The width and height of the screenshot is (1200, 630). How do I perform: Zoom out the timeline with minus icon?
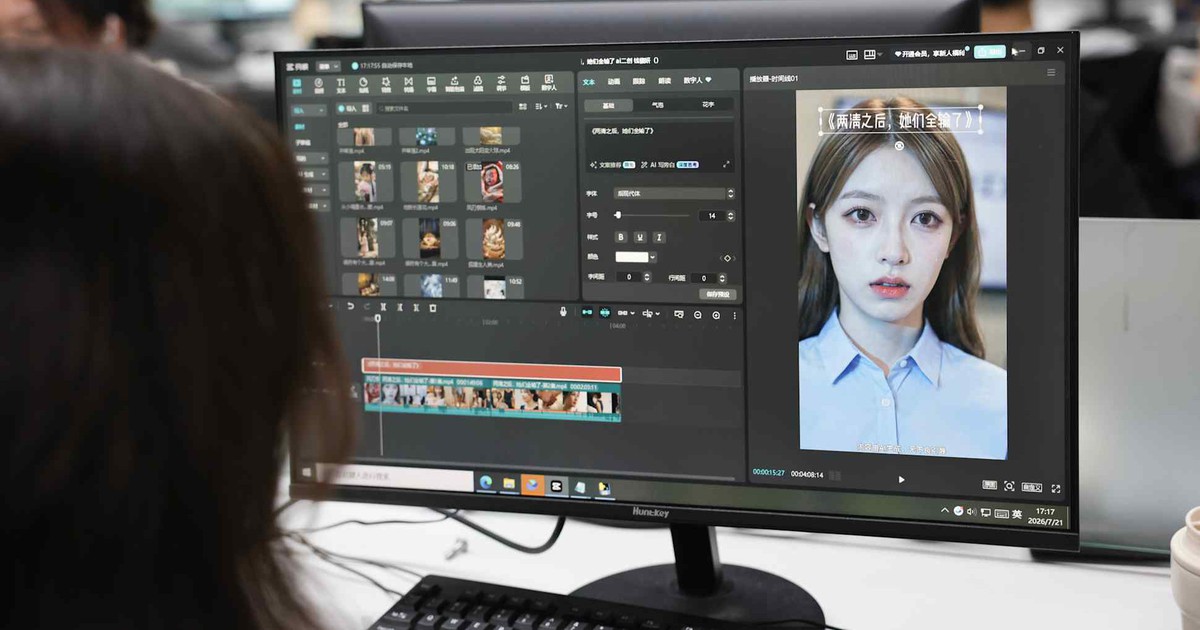pyautogui.click(x=698, y=315)
